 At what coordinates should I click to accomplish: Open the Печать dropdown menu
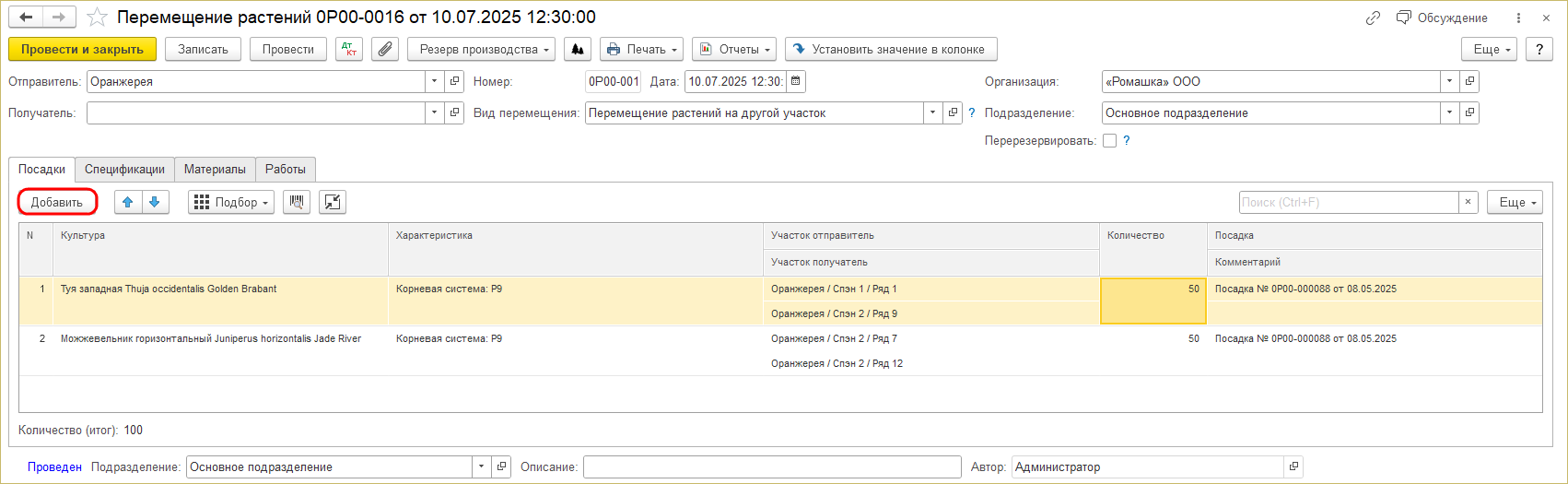point(640,50)
